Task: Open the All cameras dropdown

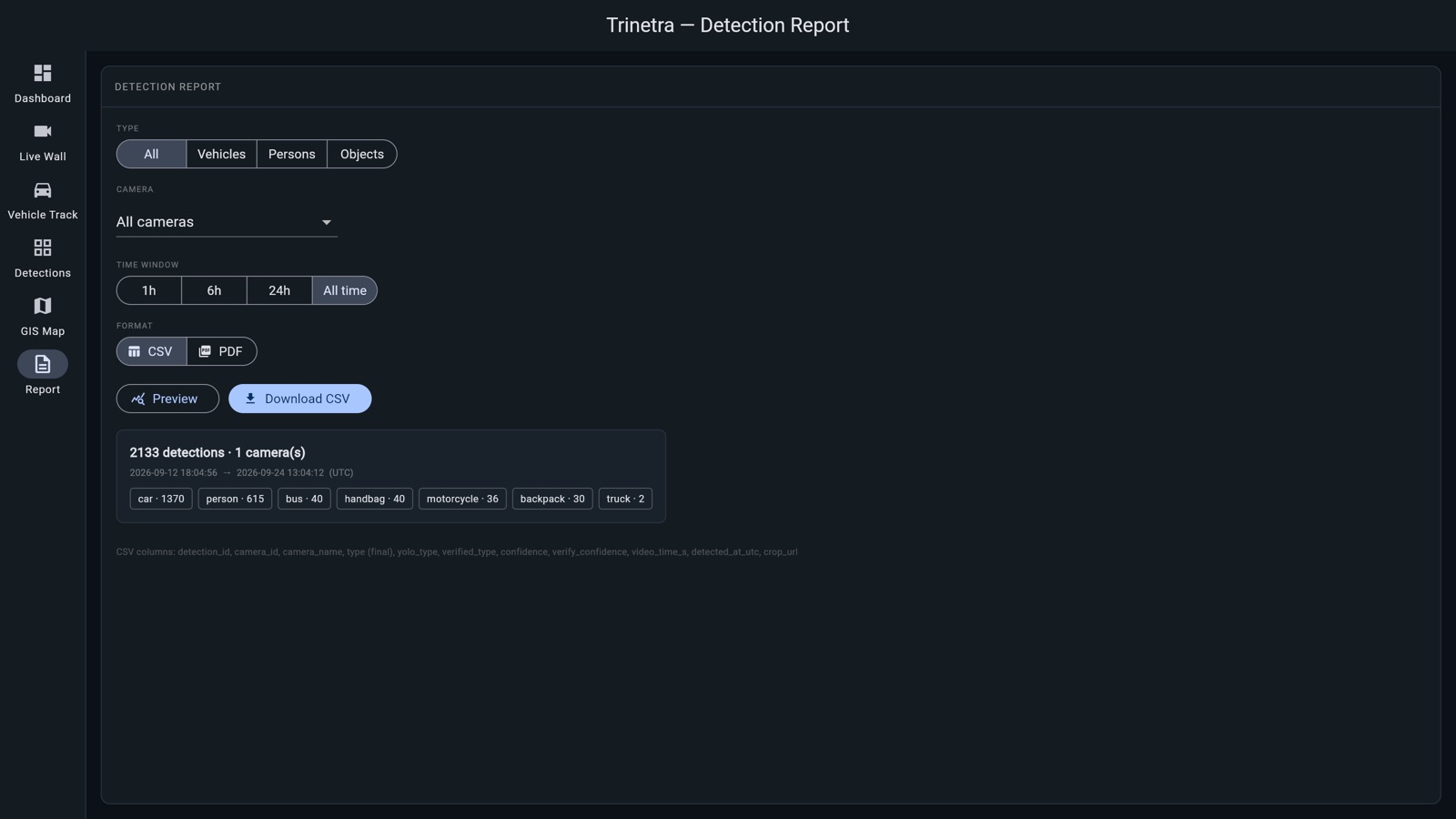Action: pyautogui.click(x=227, y=222)
